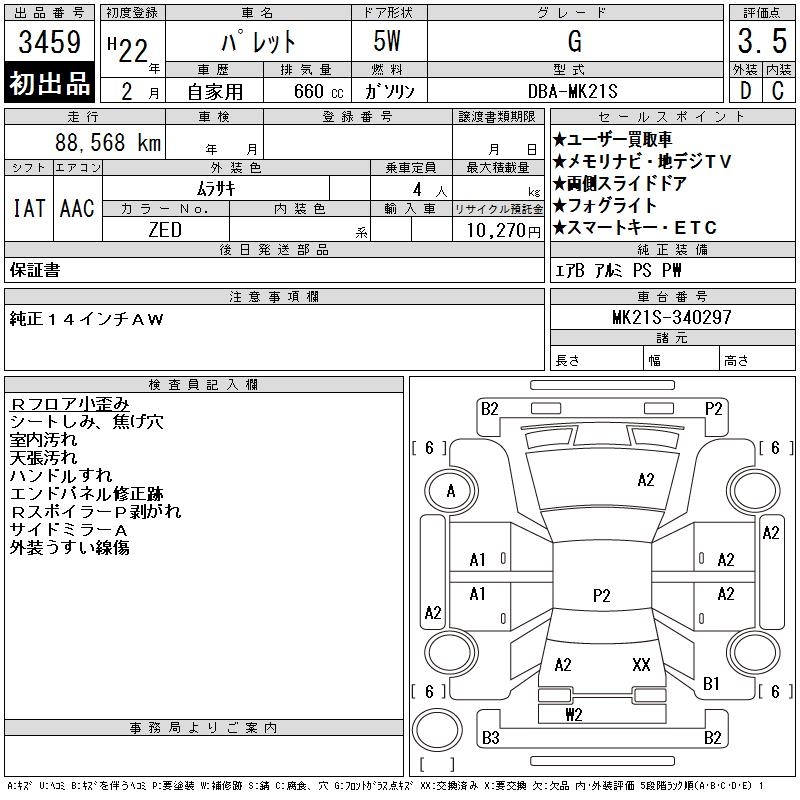Click the 保証書 entry

35,270
